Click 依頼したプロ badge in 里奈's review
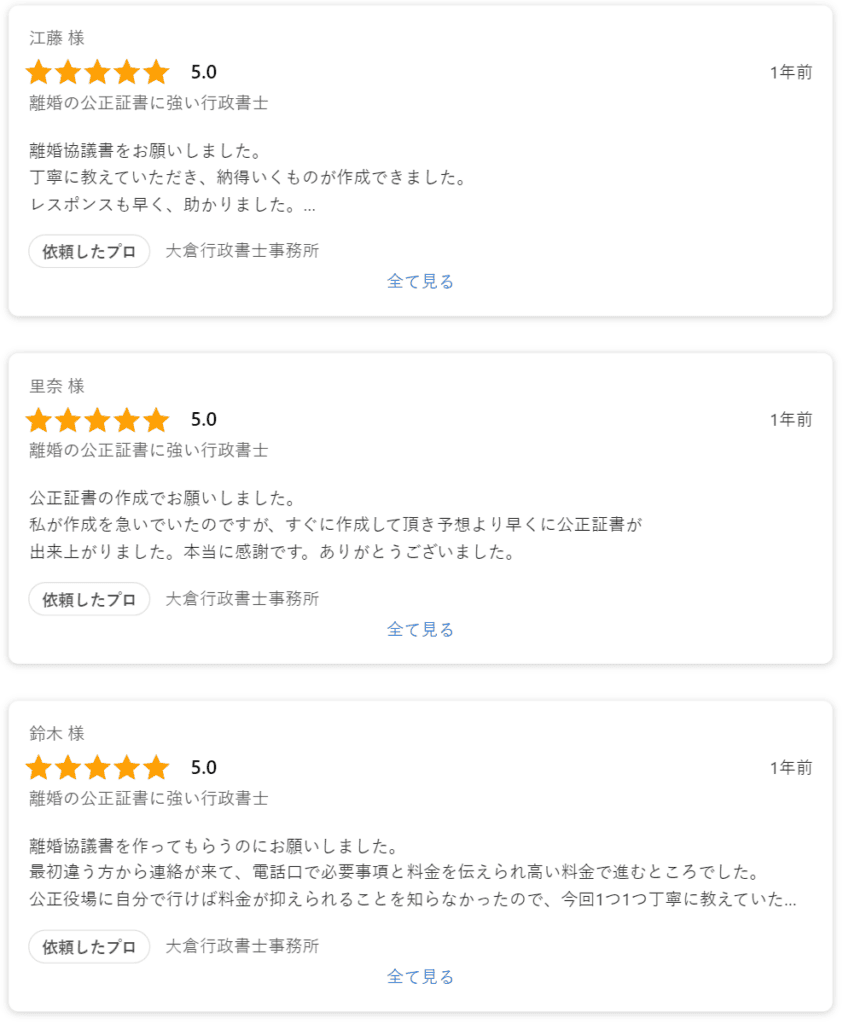 (x=89, y=599)
